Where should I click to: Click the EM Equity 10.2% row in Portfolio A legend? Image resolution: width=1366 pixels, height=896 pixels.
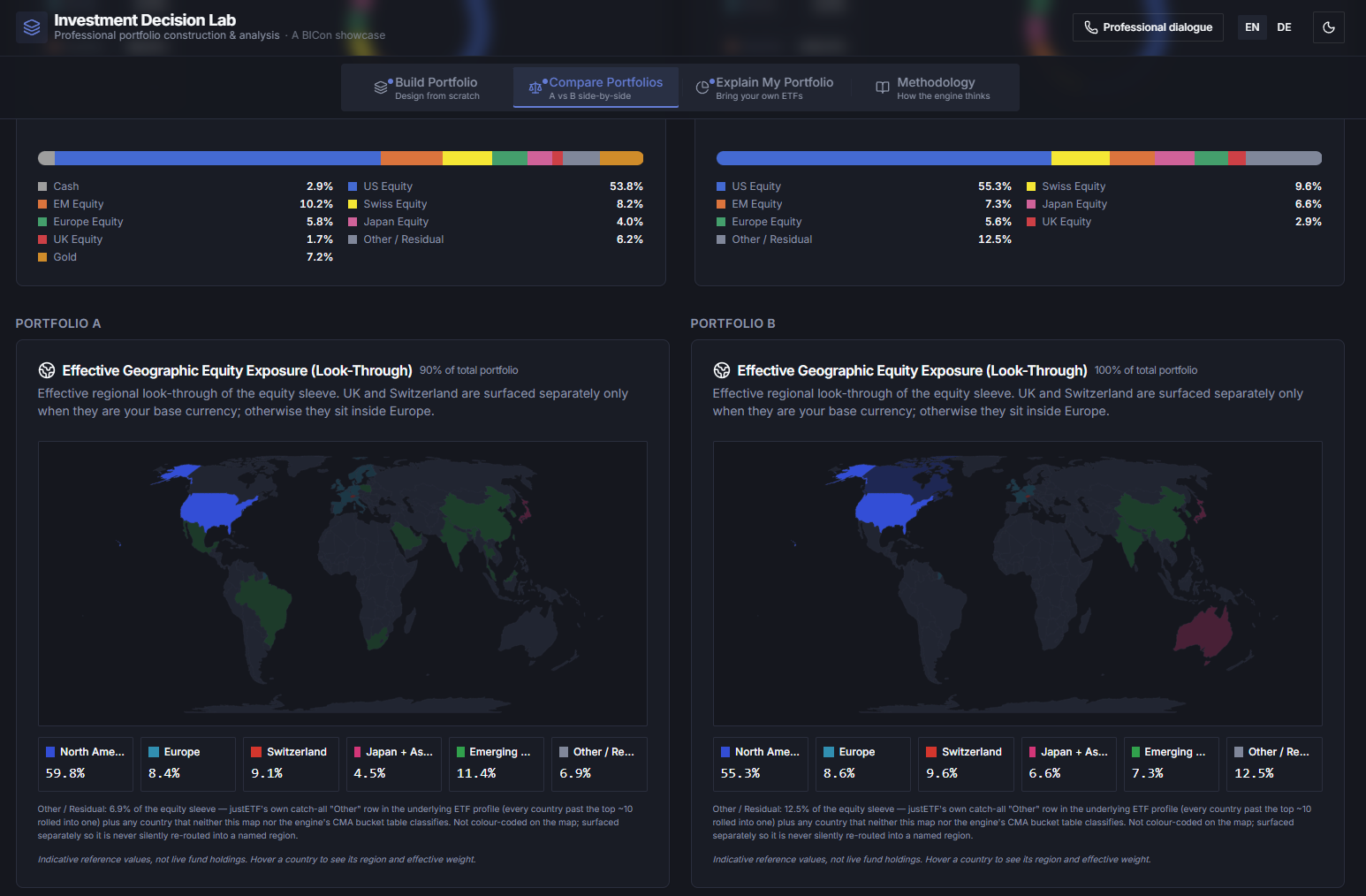coord(186,204)
